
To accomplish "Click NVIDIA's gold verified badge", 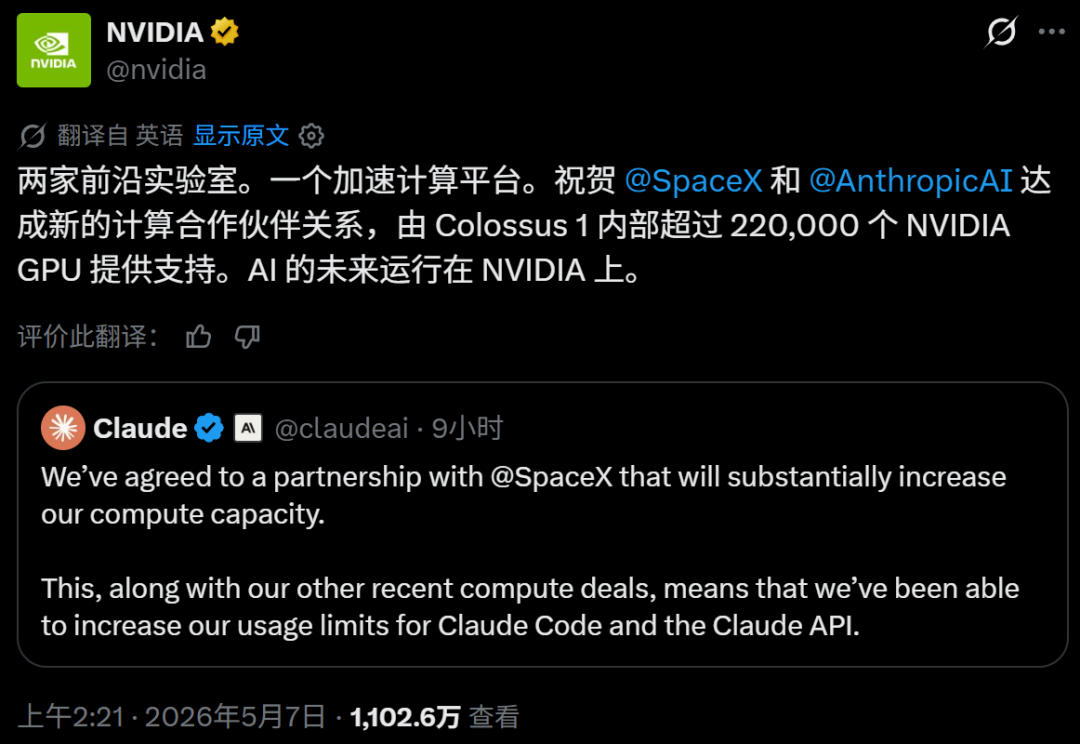I will (x=225, y=32).
